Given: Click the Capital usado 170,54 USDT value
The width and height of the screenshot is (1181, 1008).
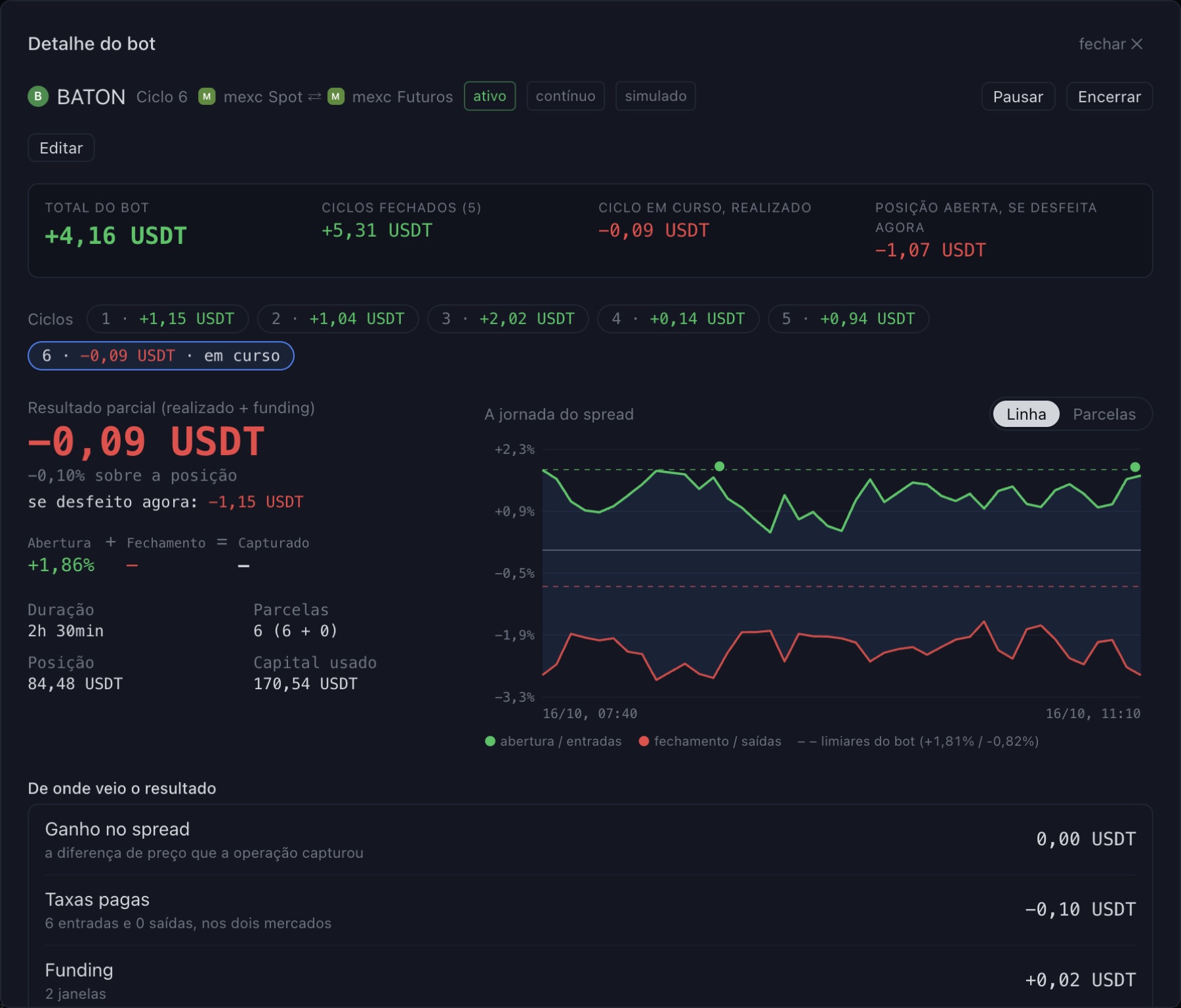Looking at the screenshot, I should click(x=306, y=684).
